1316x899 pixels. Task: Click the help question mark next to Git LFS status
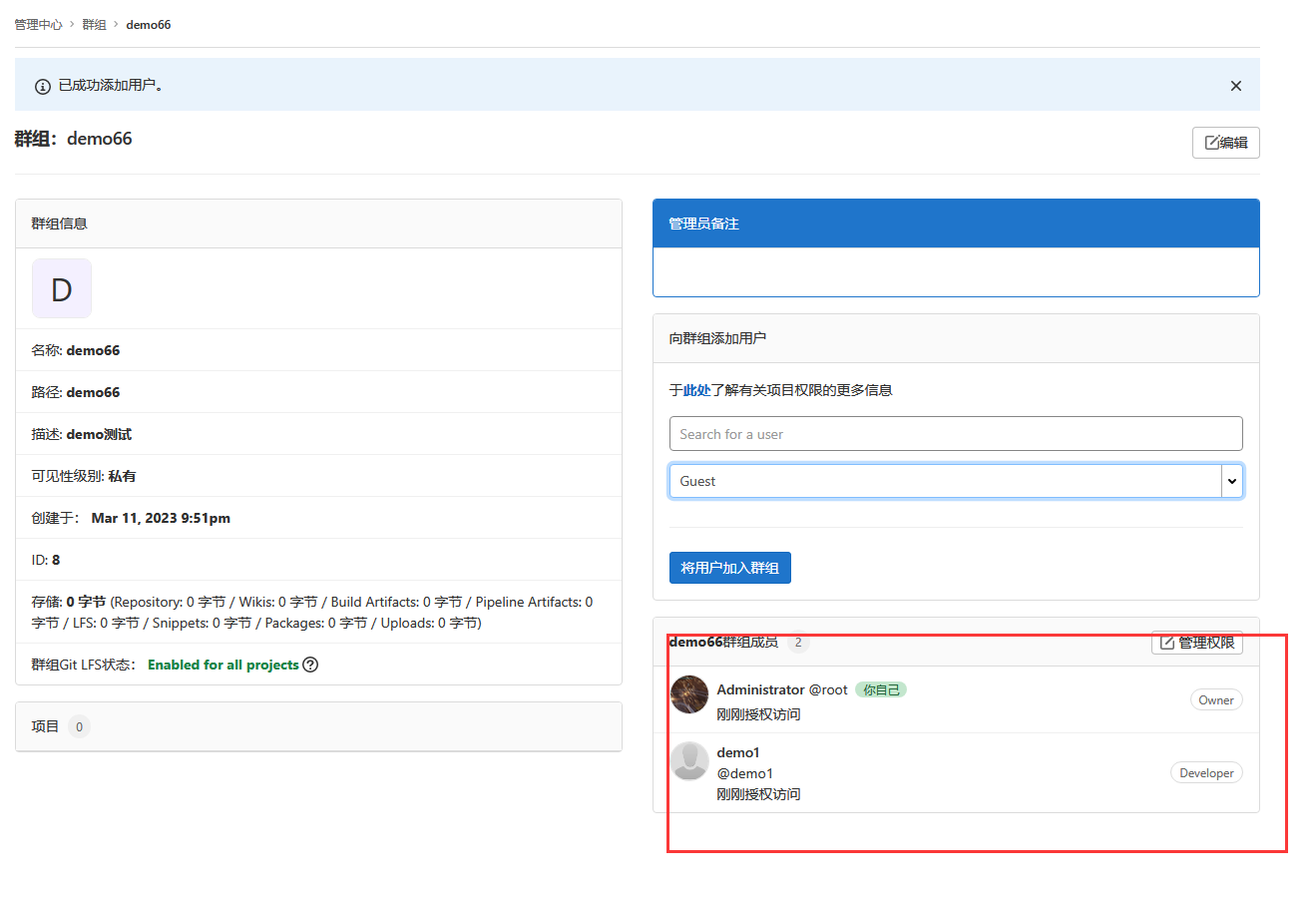[310, 665]
